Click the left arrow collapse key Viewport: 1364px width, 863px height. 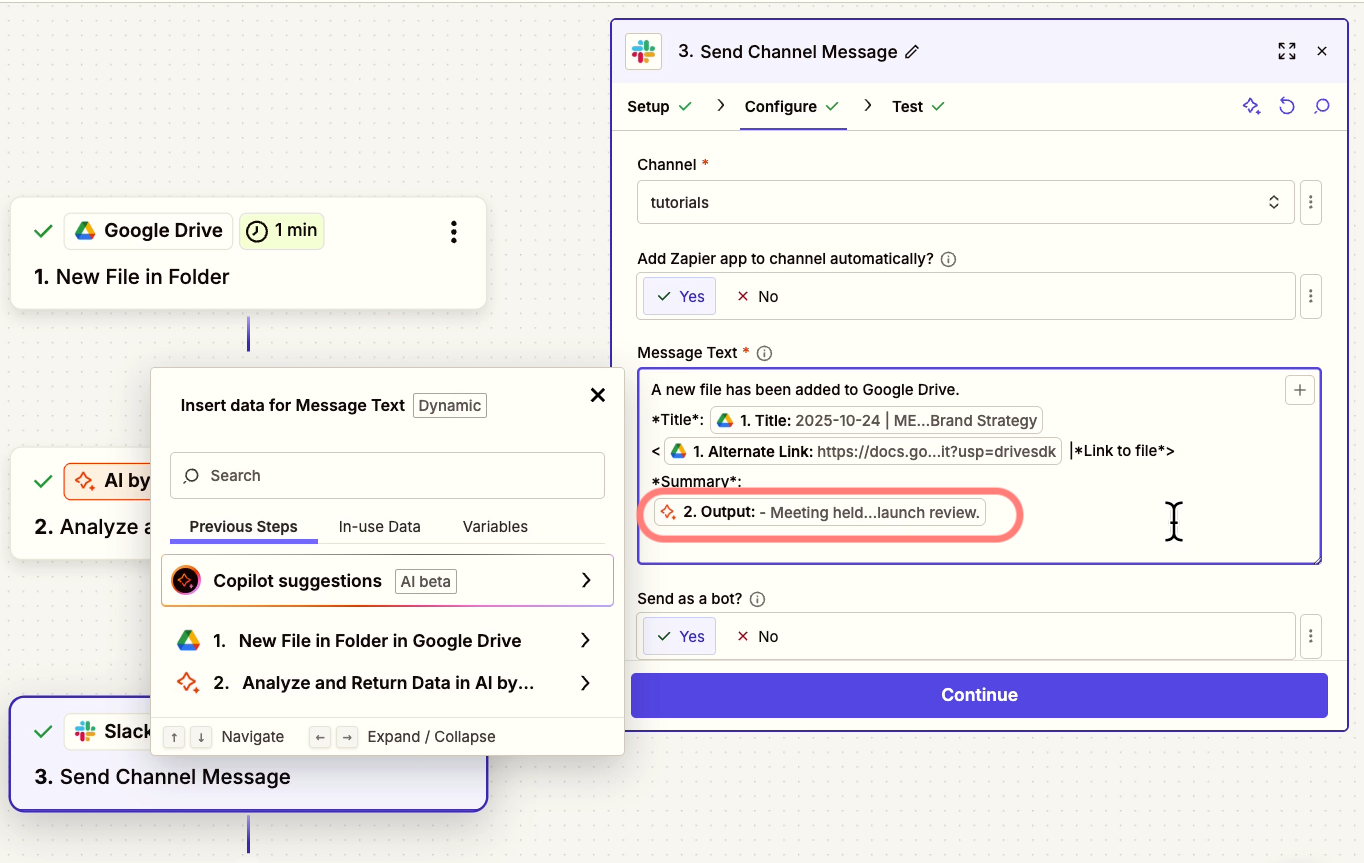[320, 737]
